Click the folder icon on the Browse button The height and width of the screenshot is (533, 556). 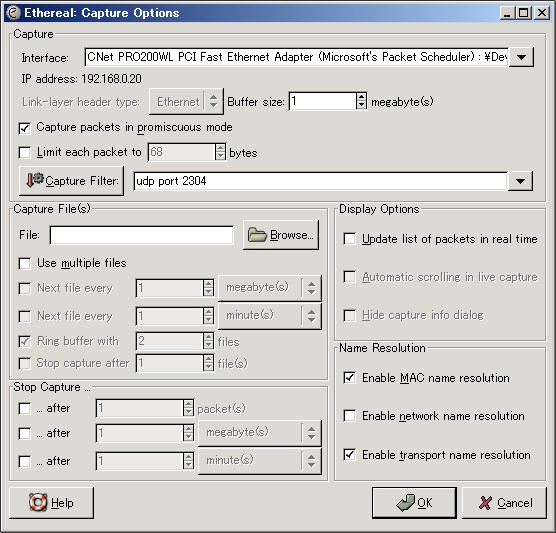coord(257,234)
